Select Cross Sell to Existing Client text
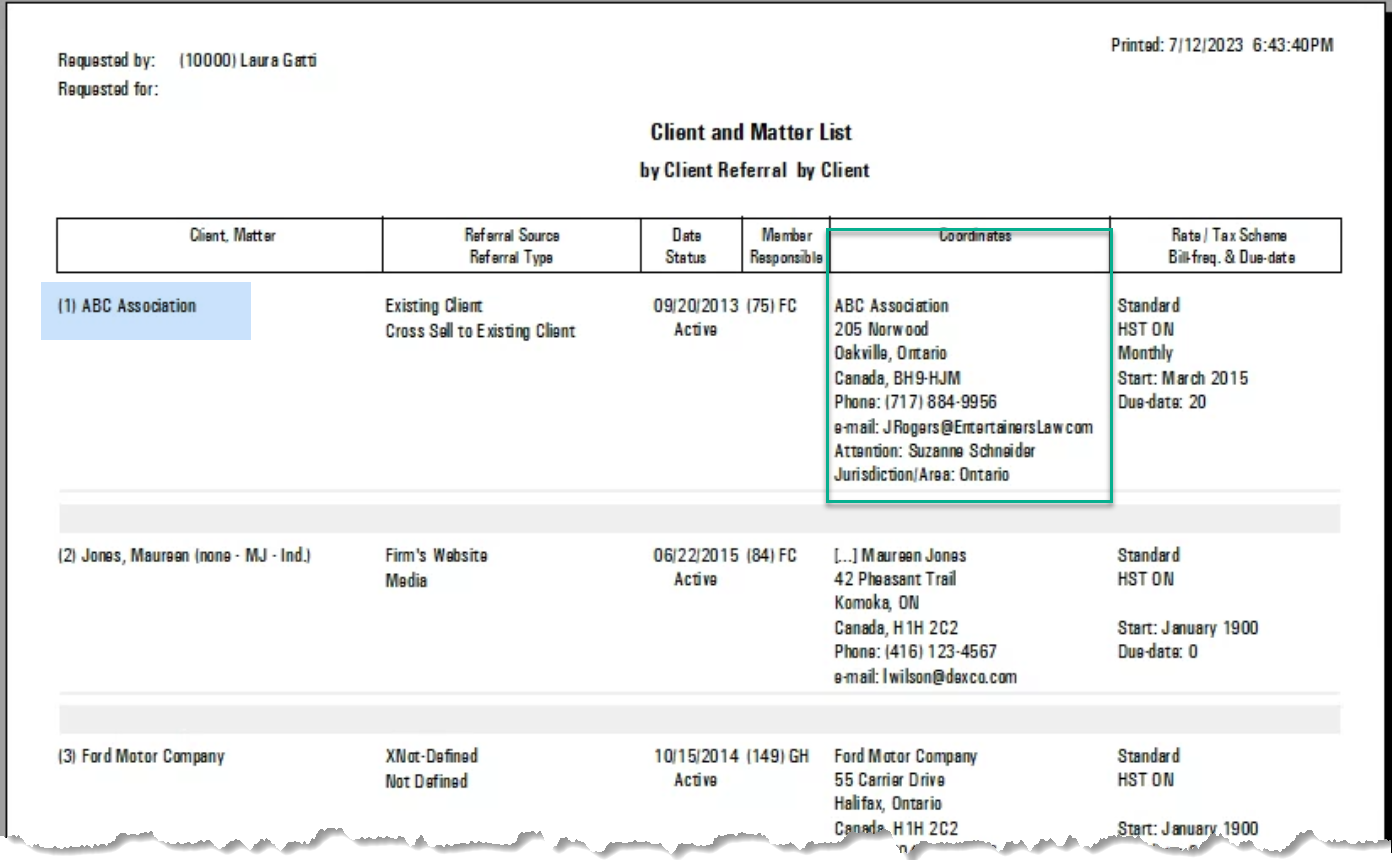 coord(480,331)
